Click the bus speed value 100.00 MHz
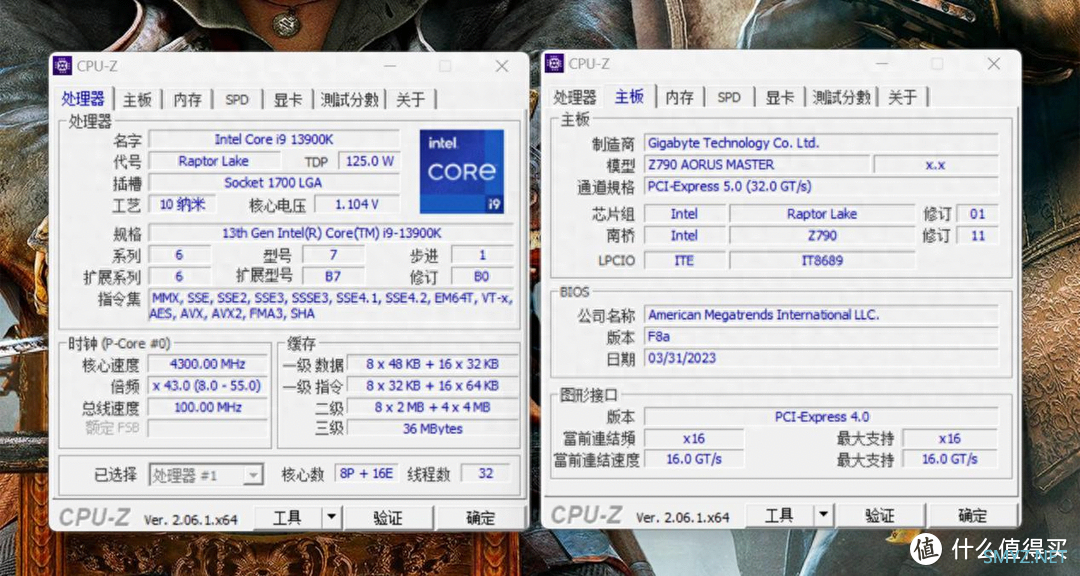The width and height of the screenshot is (1080, 576). tap(208, 407)
